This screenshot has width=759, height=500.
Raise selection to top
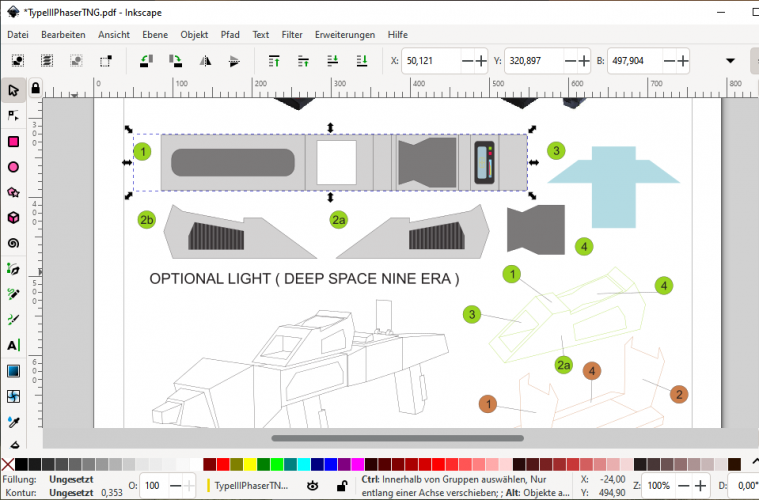pyautogui.click(x=274, y=61)
